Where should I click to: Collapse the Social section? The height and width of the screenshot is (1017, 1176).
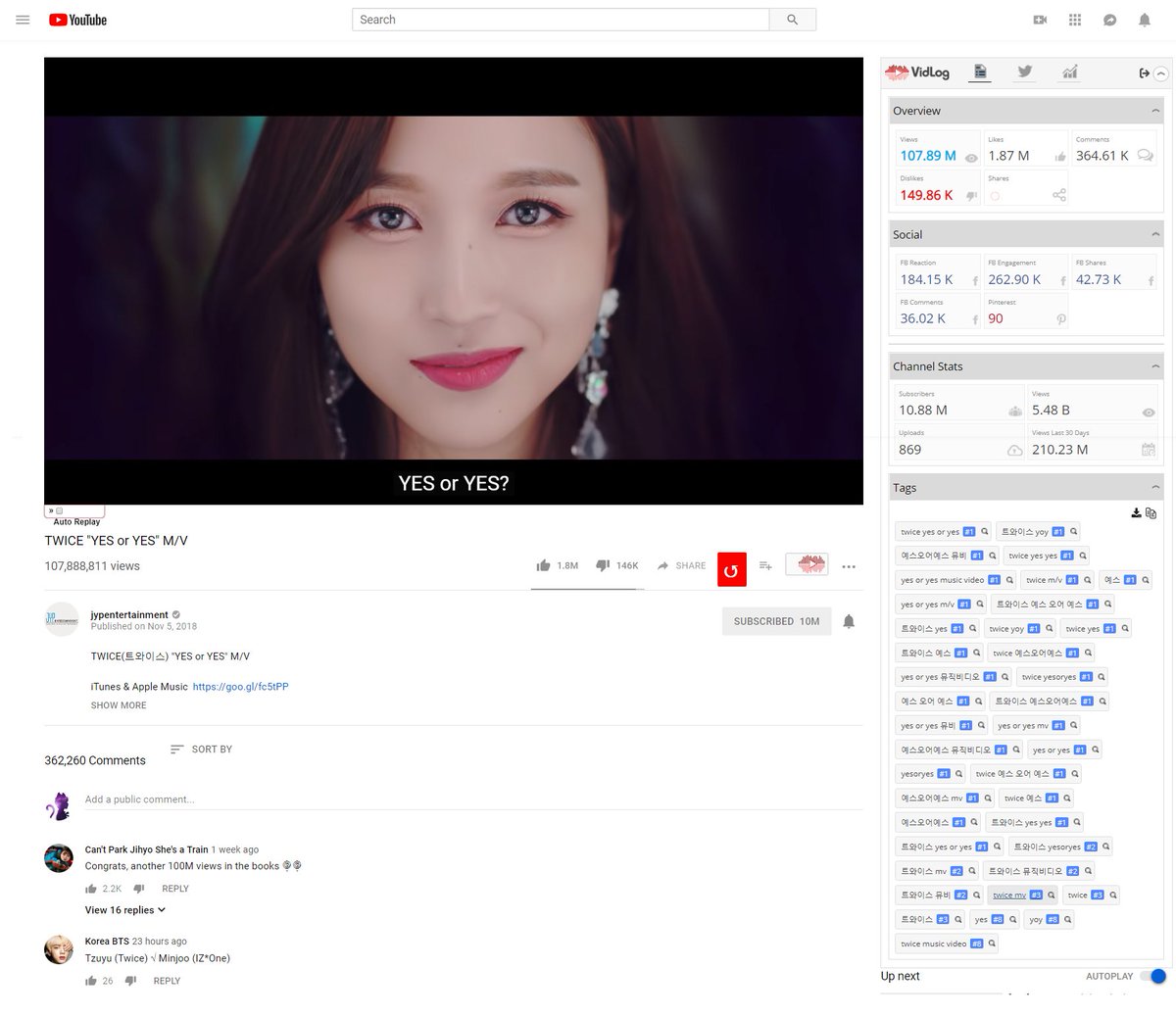pos(1155,234)
